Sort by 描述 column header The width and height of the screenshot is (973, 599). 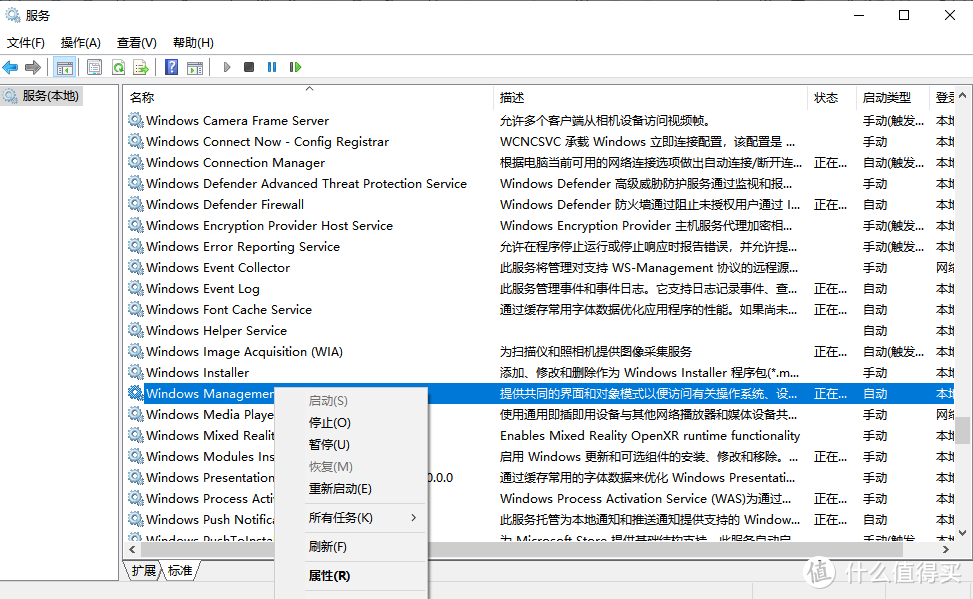(652, 97)
